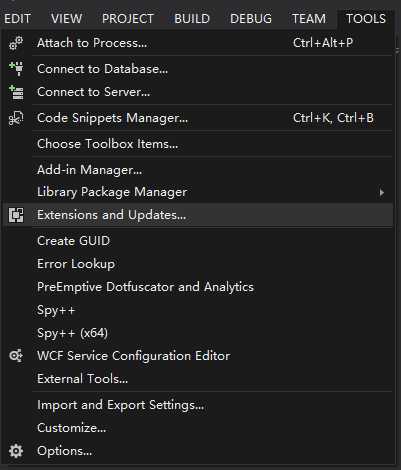The image size is (401, 470).
Task: Open the BUILD menu
Action: click(x=192, y=19)
